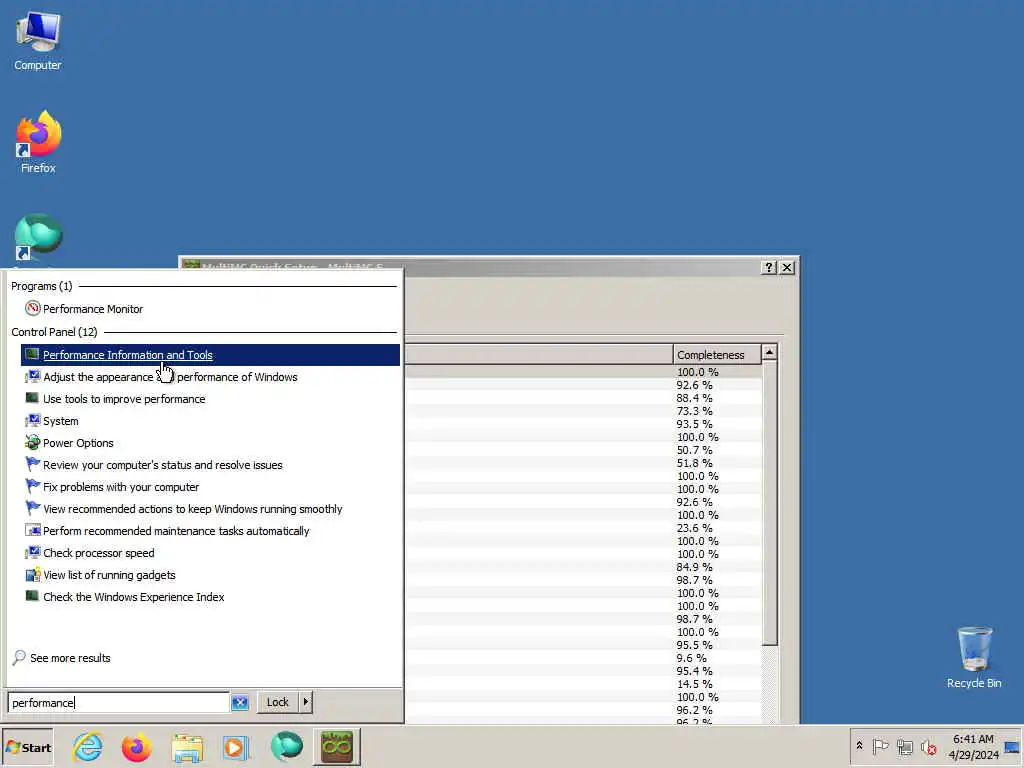
Task: Click the Show desktop button at the taskbar edge
Action: [x=1014, y=747]
